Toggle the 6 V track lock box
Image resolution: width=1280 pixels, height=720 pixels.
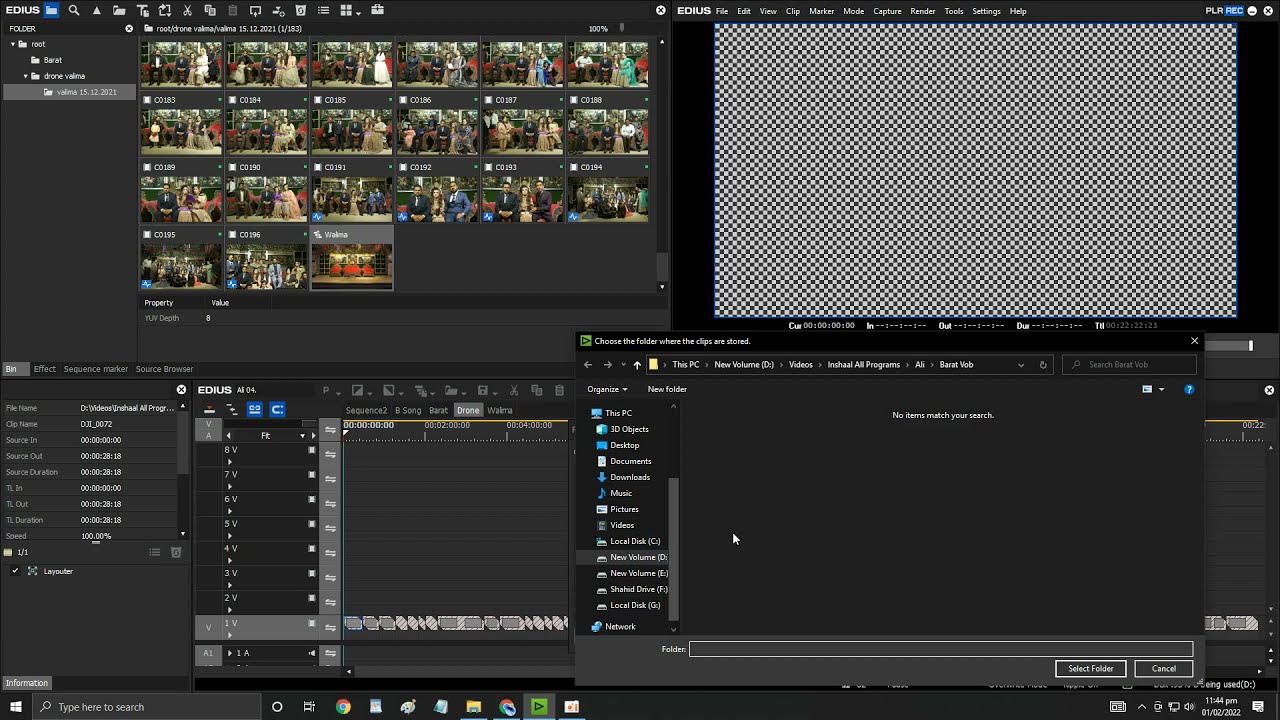312,499
